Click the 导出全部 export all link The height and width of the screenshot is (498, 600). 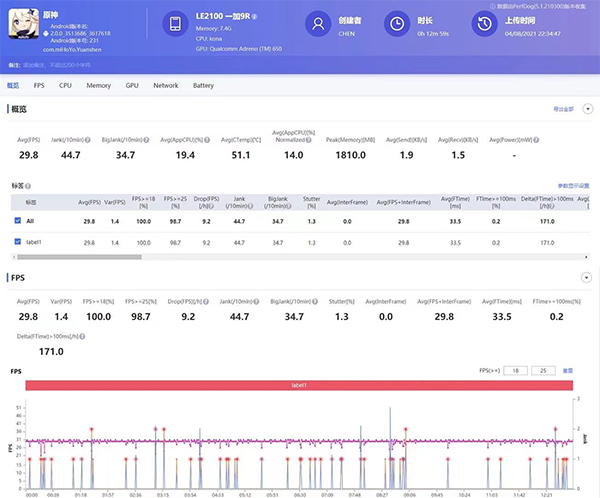pyautogui.click(x=563, y=108)
